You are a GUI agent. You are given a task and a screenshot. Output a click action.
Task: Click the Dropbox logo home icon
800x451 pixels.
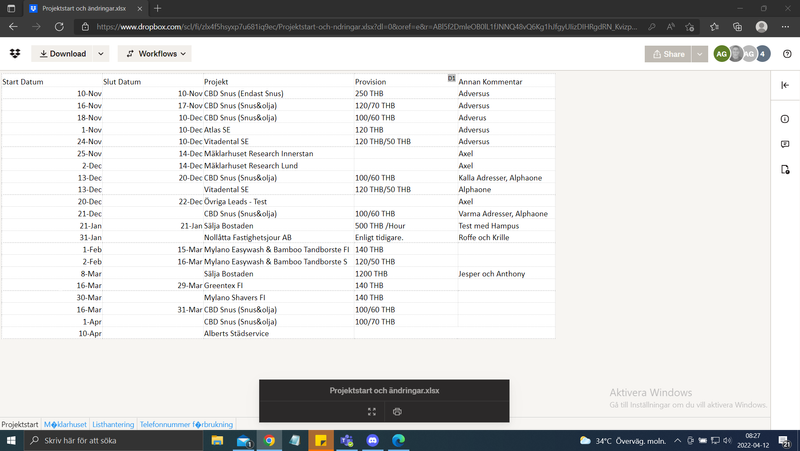(x=15, y=54)
